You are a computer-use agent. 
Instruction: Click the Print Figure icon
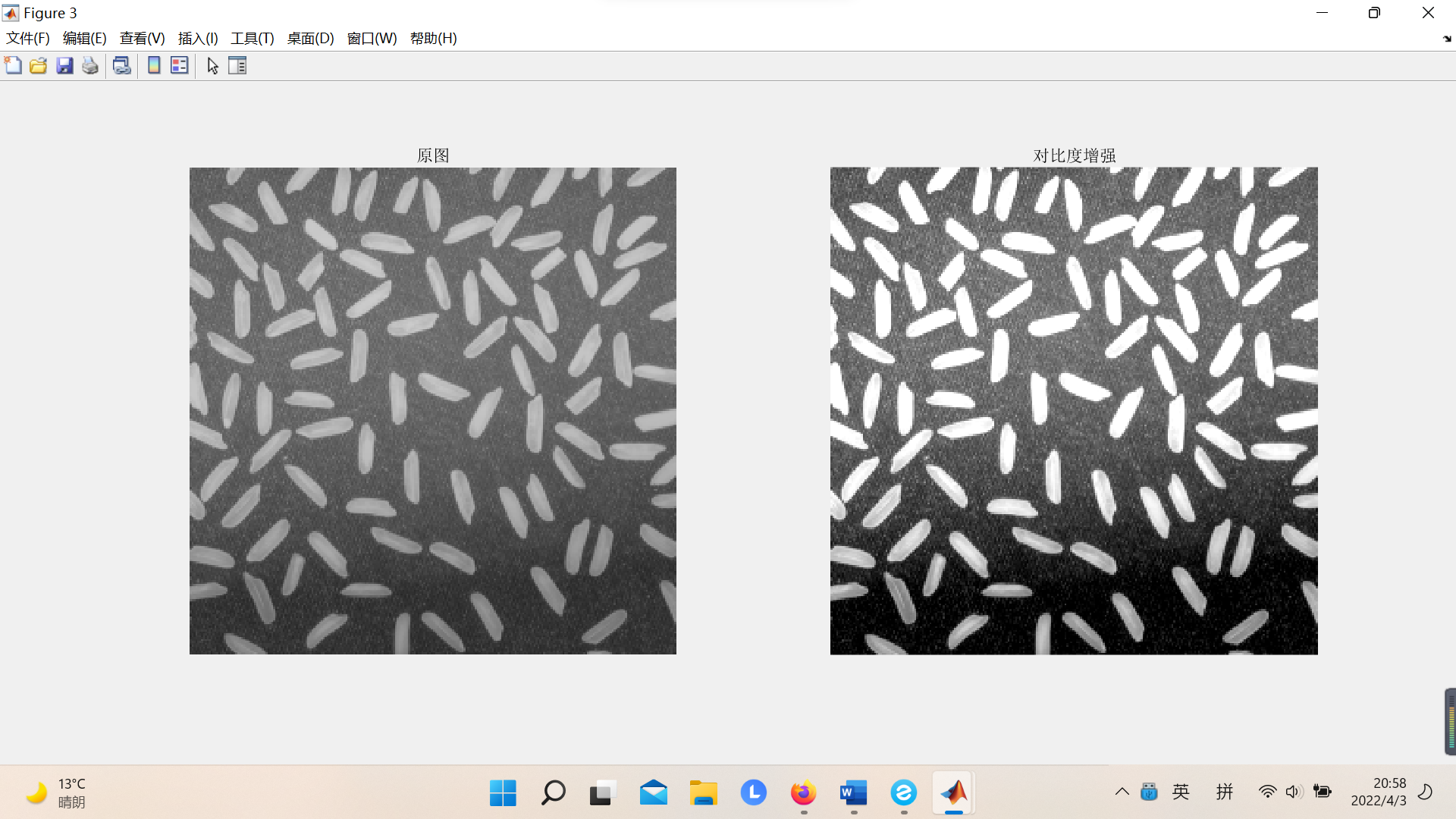click(90, 66)
